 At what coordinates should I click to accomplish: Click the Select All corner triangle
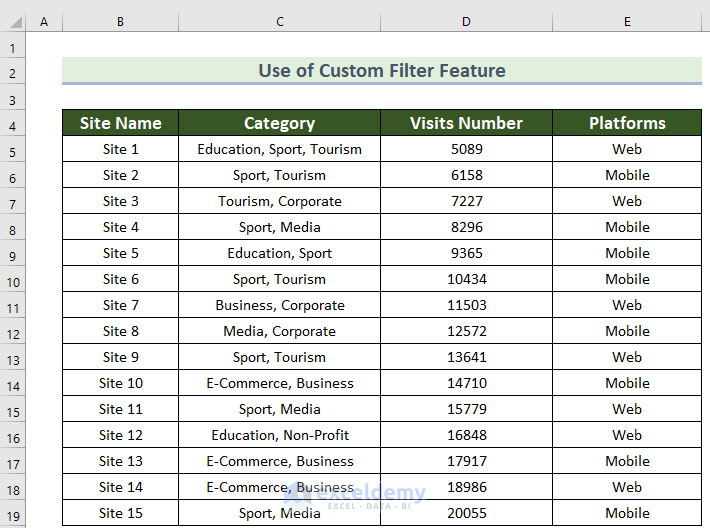point(13,21)
